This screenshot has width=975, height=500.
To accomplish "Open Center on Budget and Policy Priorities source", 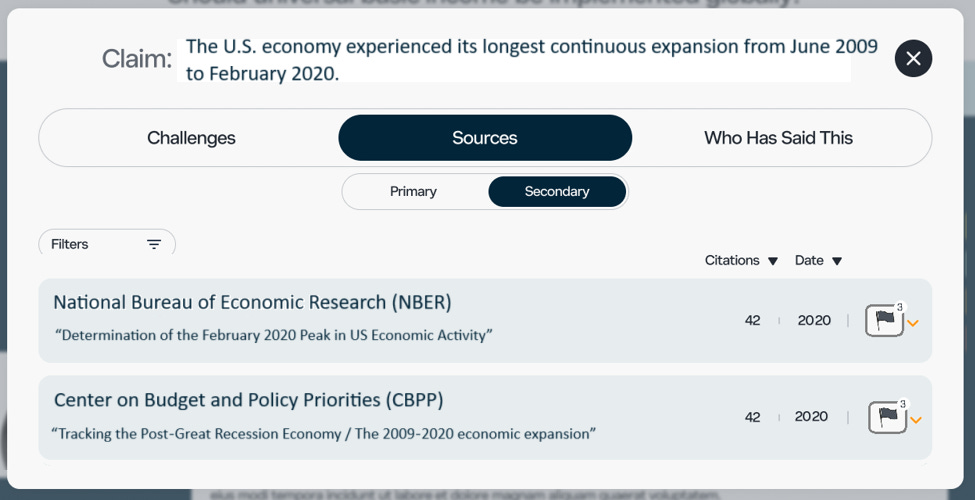I will [248, 400].
